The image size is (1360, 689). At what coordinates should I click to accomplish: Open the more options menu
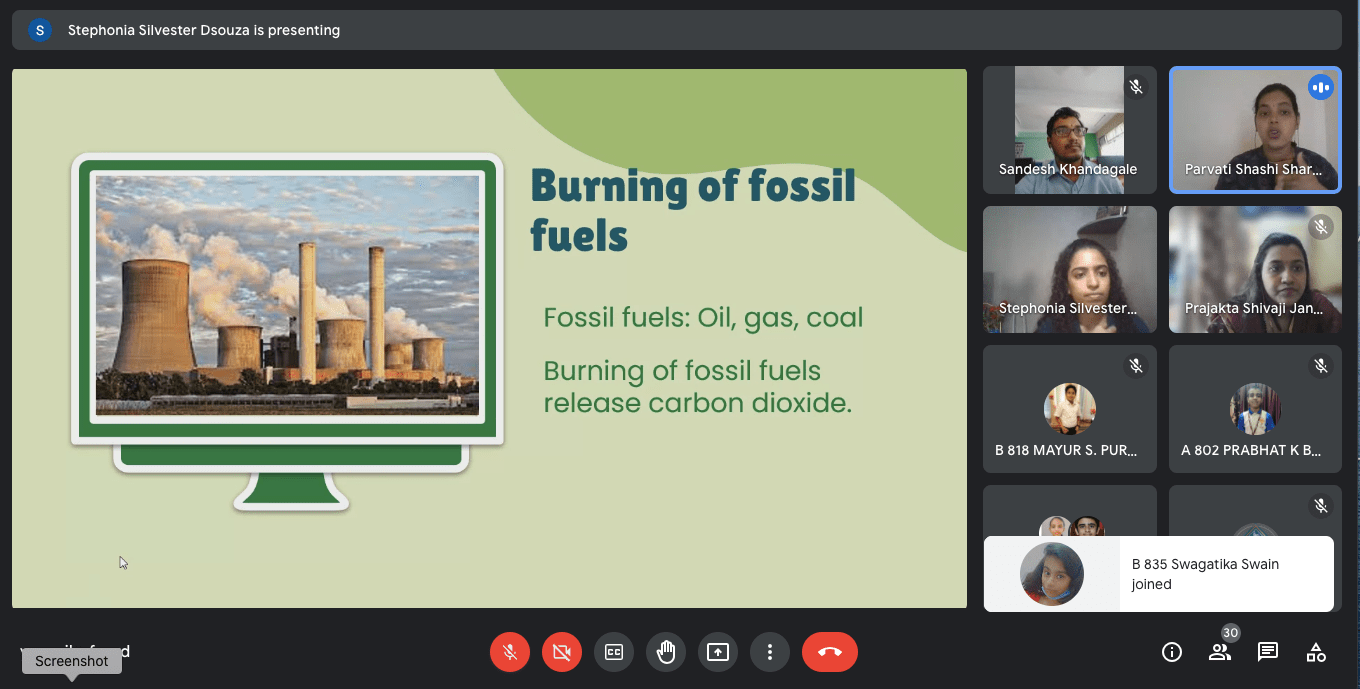pos(770,651)
